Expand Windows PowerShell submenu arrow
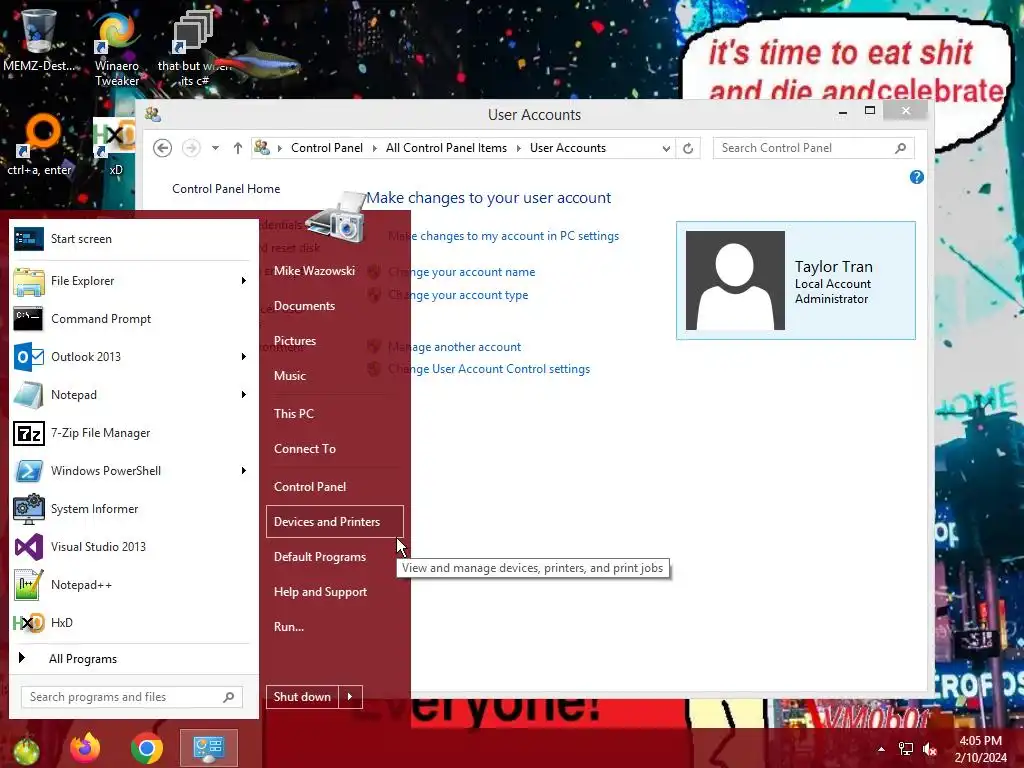The image size is (1024, 768). (x=244, y=471)
